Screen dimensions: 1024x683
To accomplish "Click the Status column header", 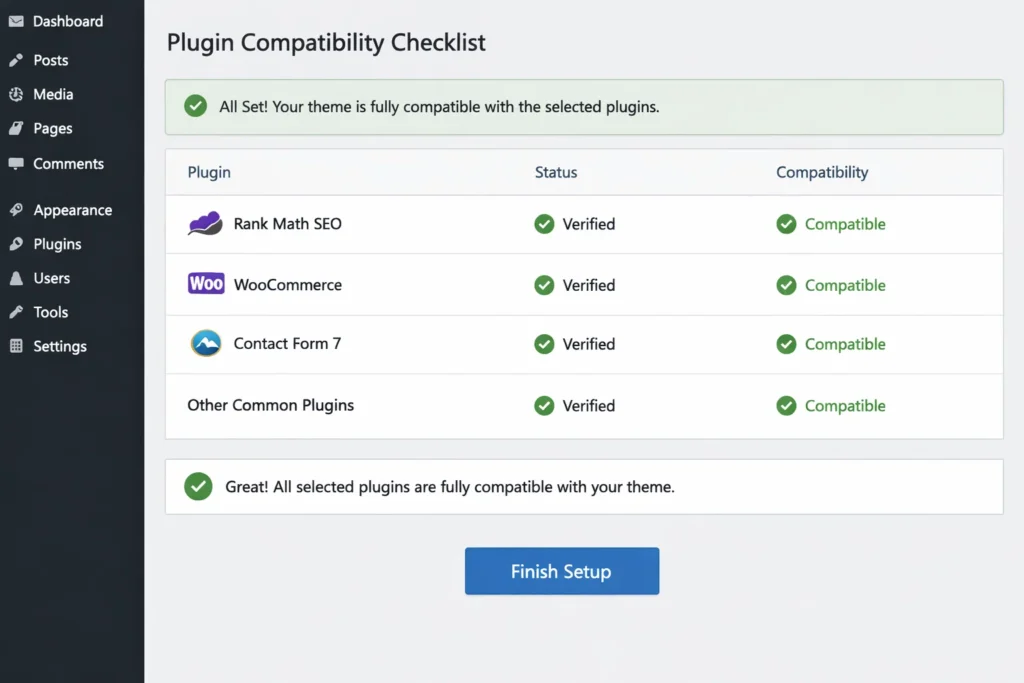I will (556, 172).
